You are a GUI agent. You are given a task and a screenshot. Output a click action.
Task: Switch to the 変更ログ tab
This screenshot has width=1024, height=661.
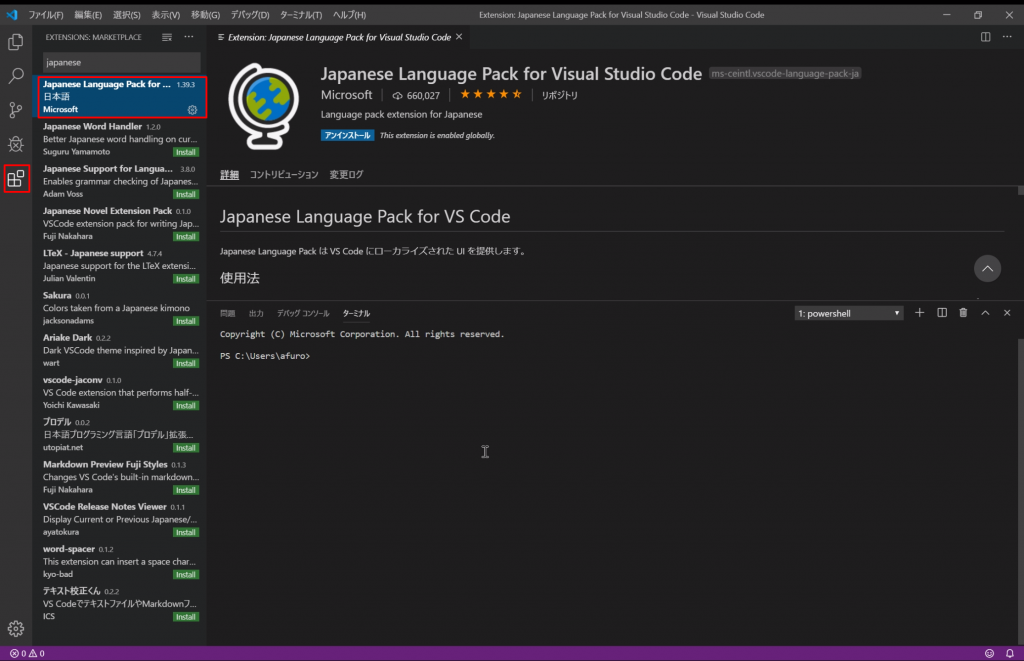pos(346,174)
